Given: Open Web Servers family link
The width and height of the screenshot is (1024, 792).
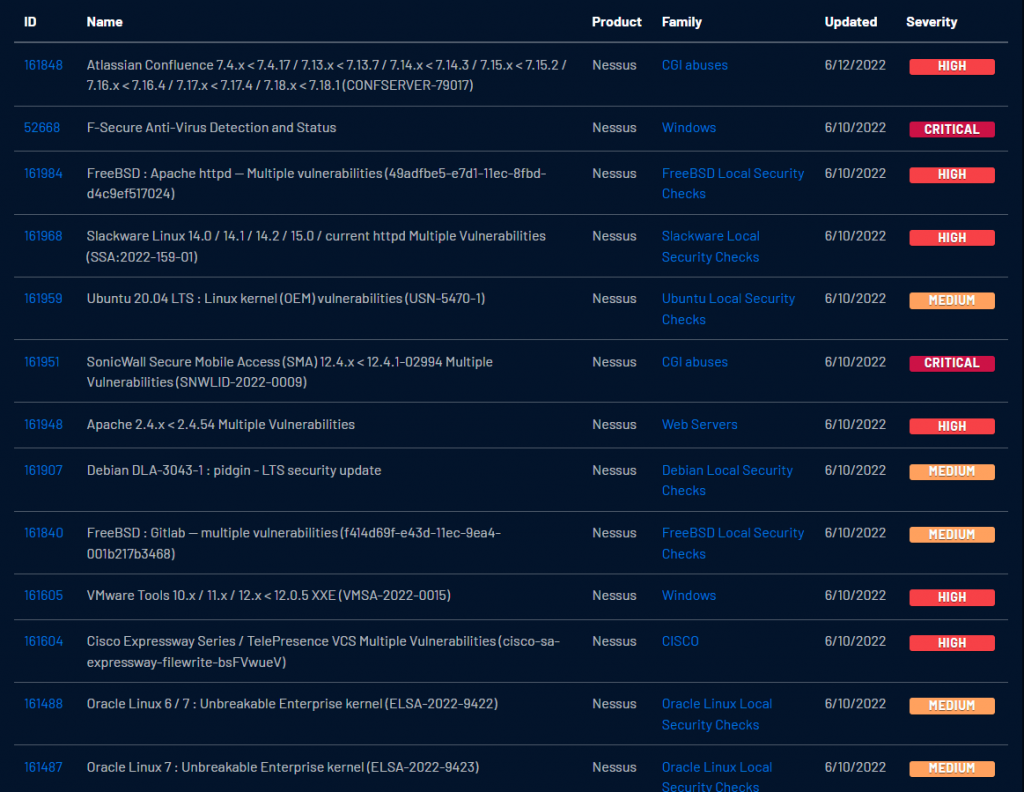Looking at the screenshot, I should pyautogui.click(x=699, y=424).
